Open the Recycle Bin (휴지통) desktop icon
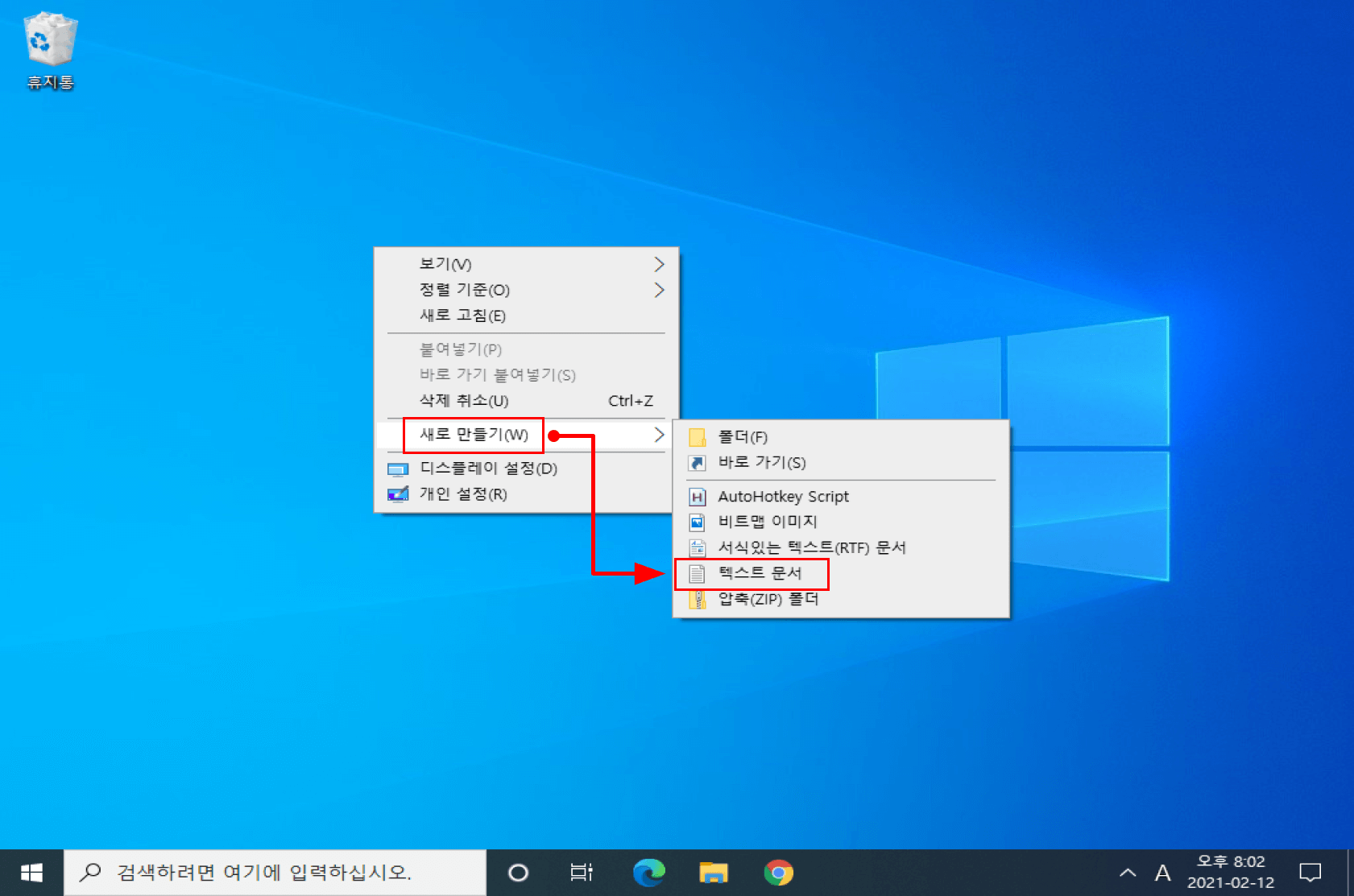The image size is (1354, 896). tap(51, 50)
